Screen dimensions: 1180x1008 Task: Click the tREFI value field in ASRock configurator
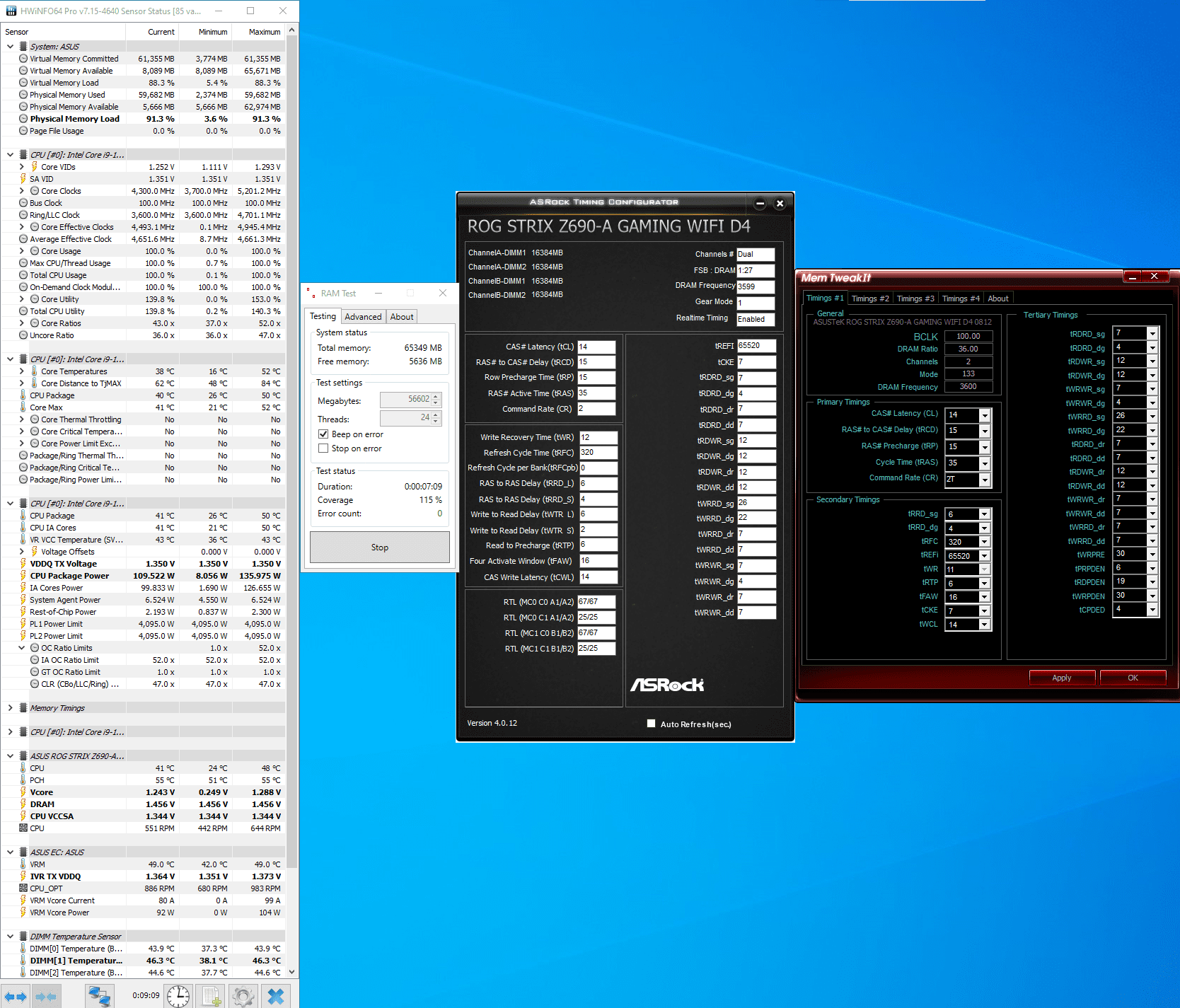click(756, 346)
